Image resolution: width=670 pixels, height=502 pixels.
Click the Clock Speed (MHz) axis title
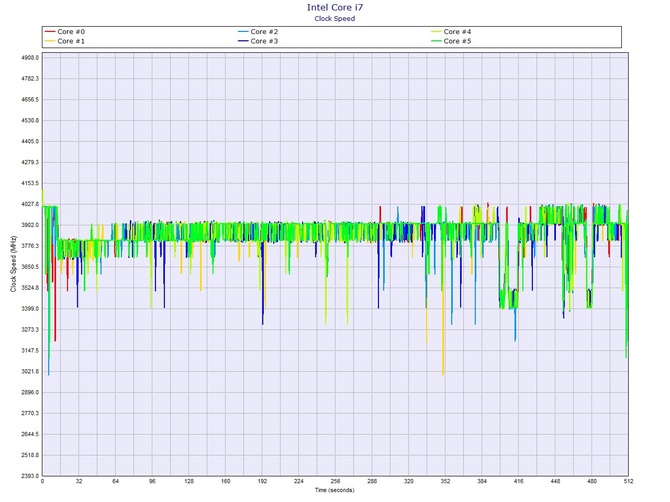coord(13,264)
